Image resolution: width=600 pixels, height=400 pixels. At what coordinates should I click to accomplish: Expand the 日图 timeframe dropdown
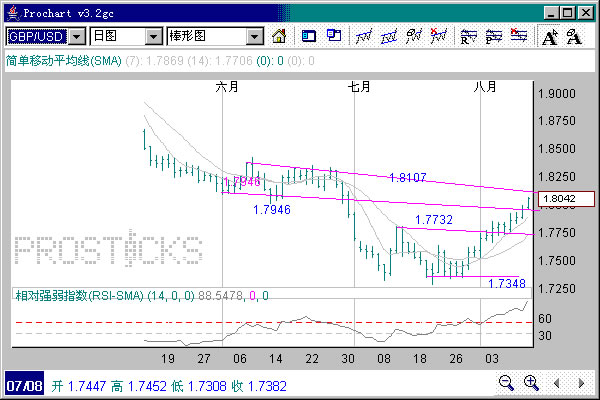(153, 37)
